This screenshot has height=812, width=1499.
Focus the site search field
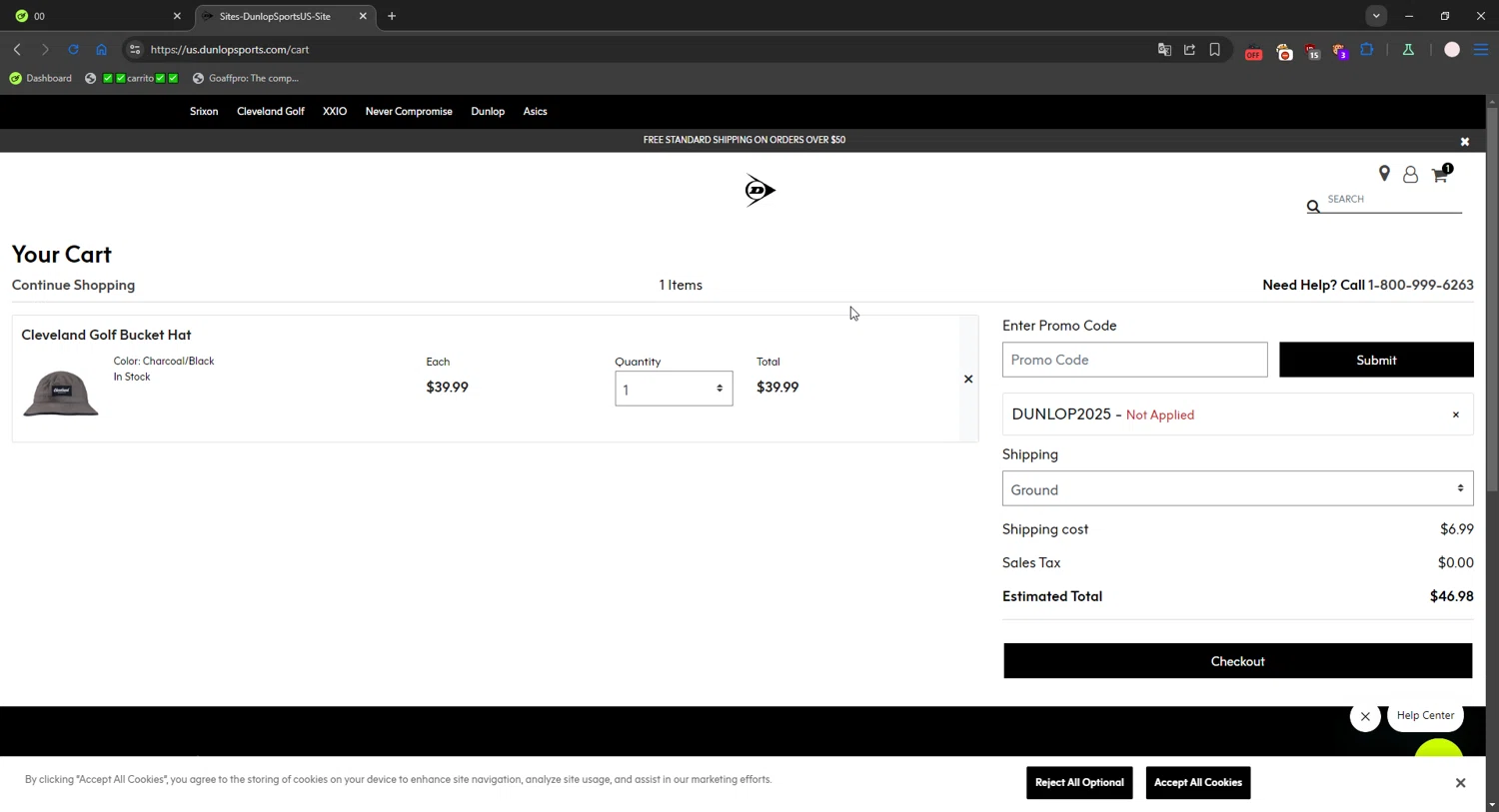[1393, 200]
